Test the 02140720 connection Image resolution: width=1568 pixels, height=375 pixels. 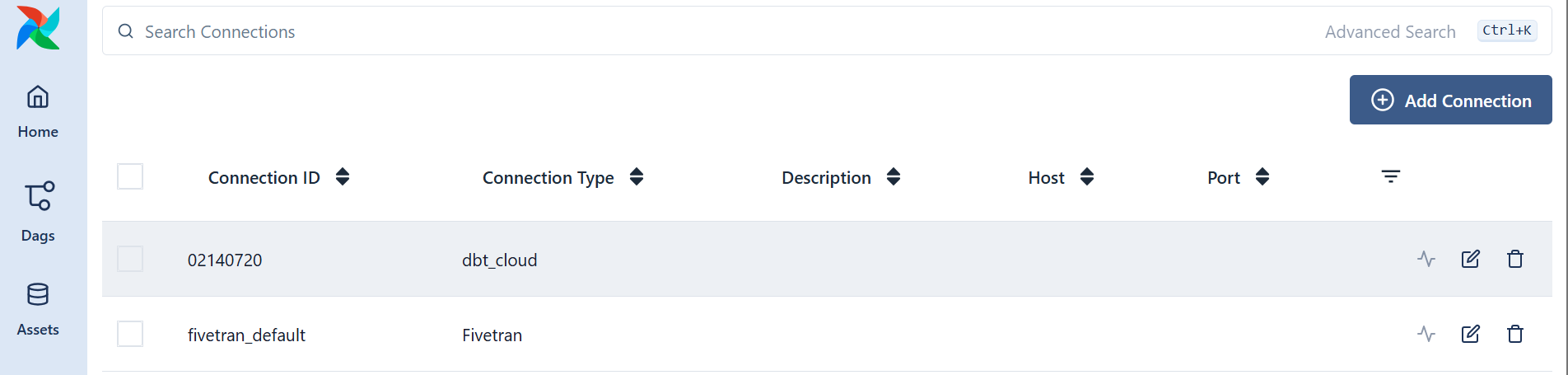click(1426, 260)
